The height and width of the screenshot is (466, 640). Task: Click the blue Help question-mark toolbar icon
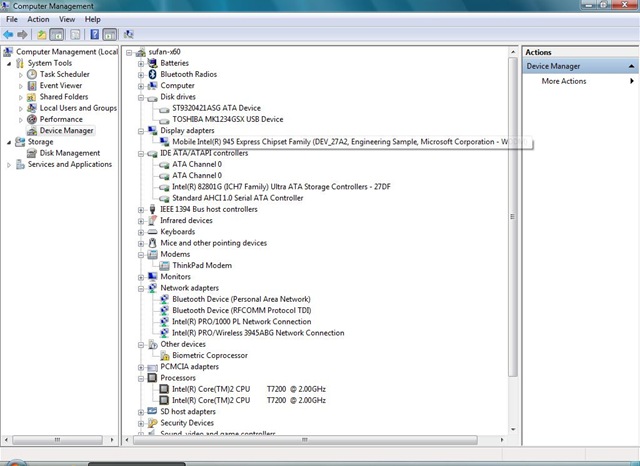coord(94,35)
